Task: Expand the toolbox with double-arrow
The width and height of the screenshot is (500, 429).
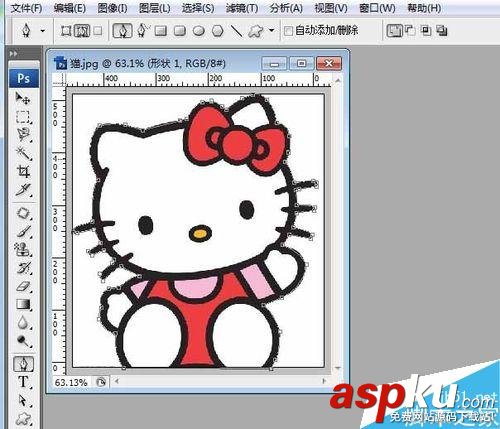Action: coord(14,53)
